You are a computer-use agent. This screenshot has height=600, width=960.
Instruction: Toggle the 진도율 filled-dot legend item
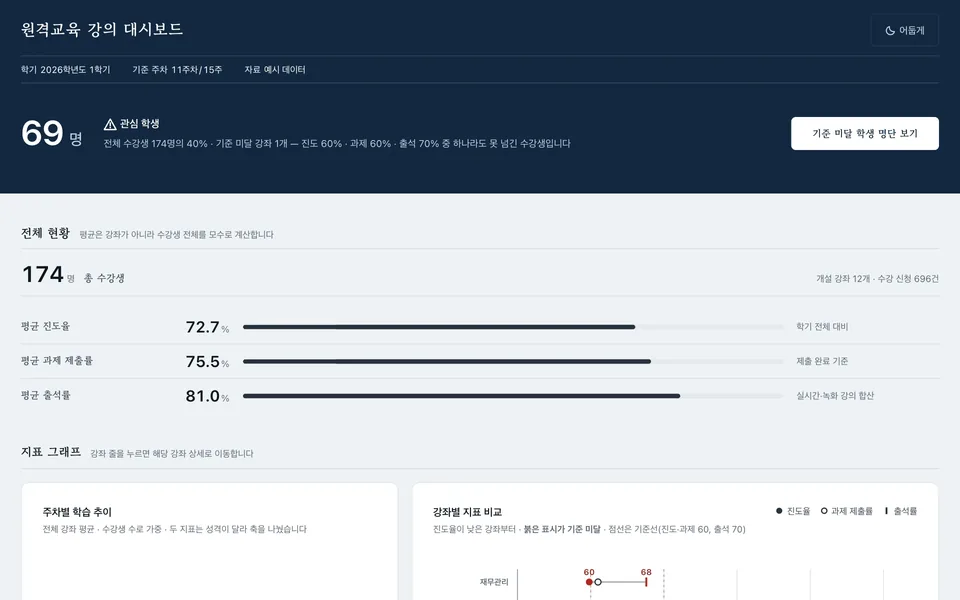[x=793, y=511]
